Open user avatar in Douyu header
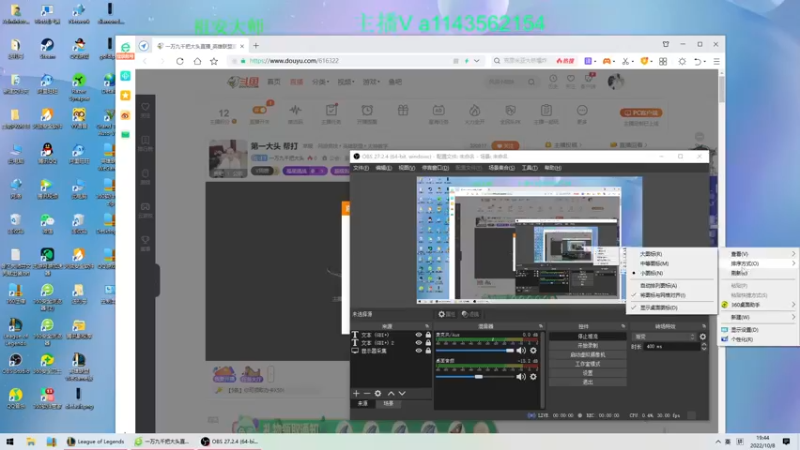This screenshot has height=450, width=800. (615, 82)
